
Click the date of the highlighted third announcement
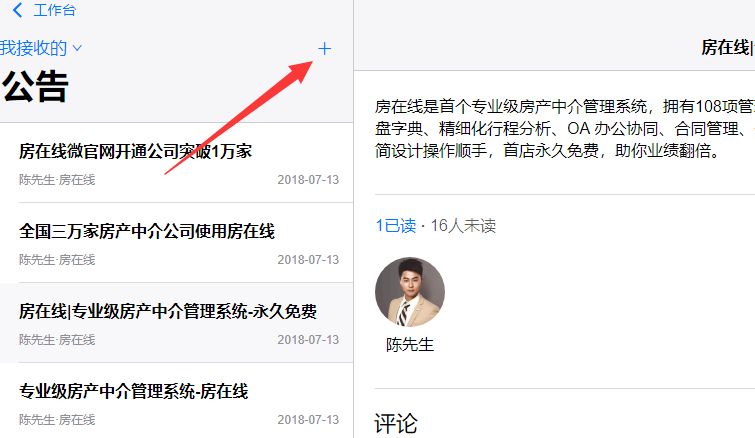click(x=308, y=339)
